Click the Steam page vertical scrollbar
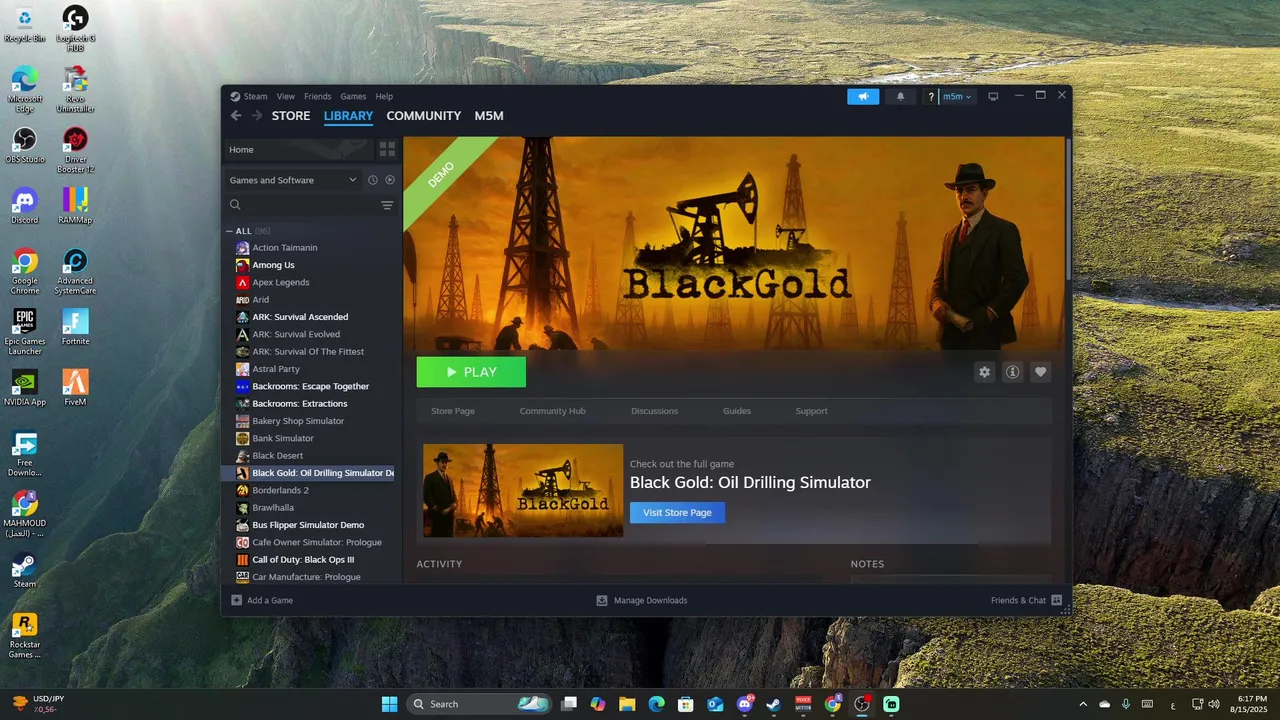This screenshot has height=720, width=1280. pos(1068,210)
